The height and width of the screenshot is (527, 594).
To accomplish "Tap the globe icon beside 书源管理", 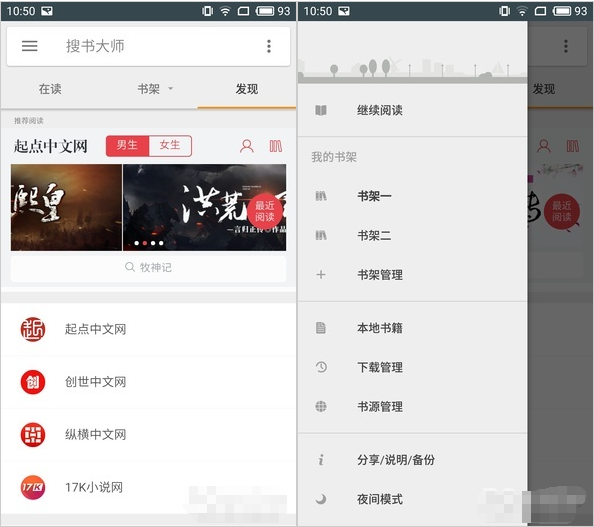I will point(321,407).
